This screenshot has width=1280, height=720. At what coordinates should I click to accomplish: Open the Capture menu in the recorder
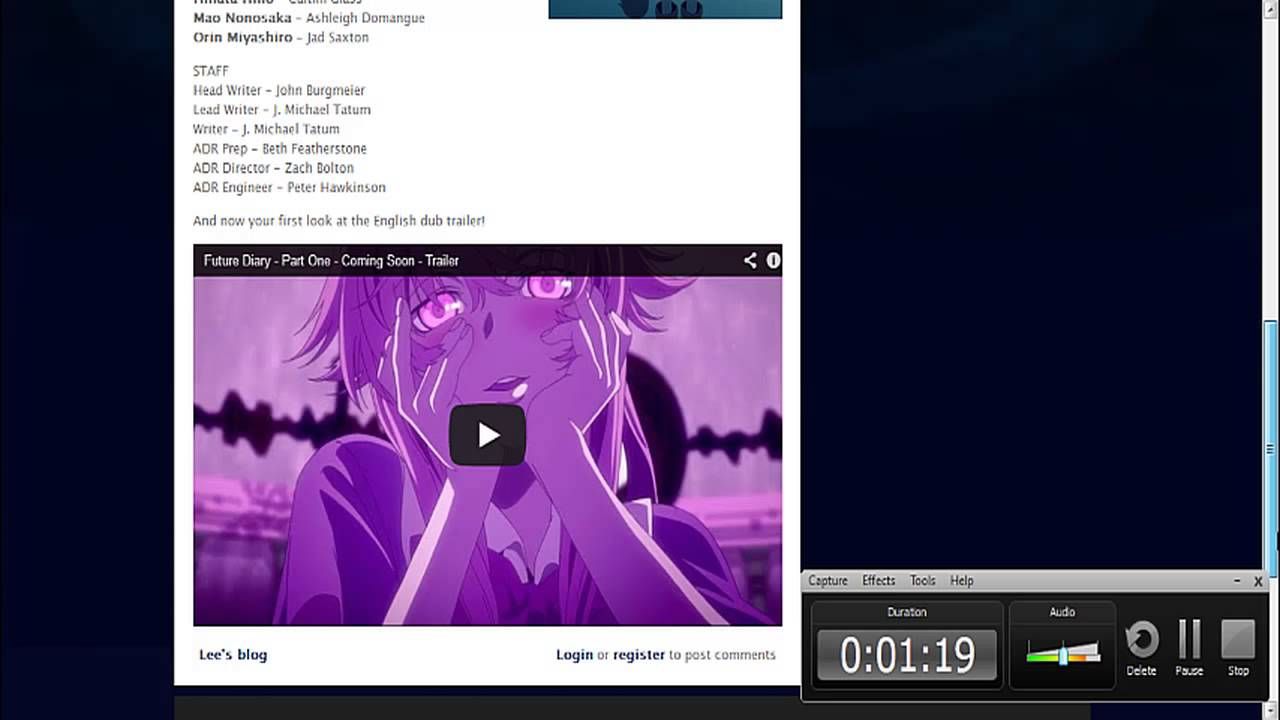tap(828, 580)
